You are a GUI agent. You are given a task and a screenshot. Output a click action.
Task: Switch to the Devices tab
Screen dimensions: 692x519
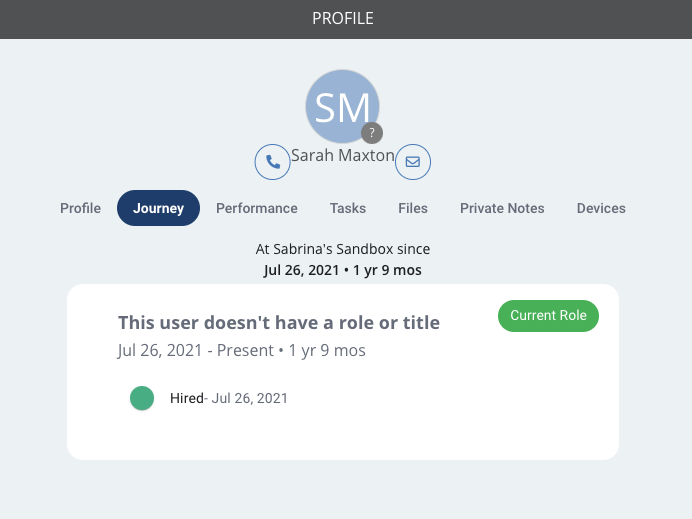pos(601,208)
